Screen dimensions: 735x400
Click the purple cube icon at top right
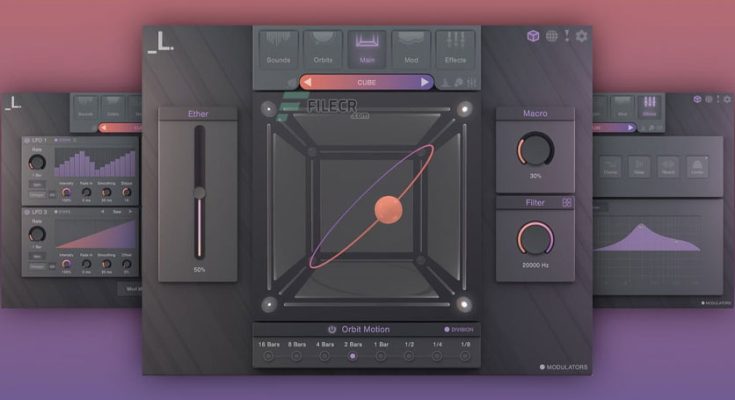(534, 36)
